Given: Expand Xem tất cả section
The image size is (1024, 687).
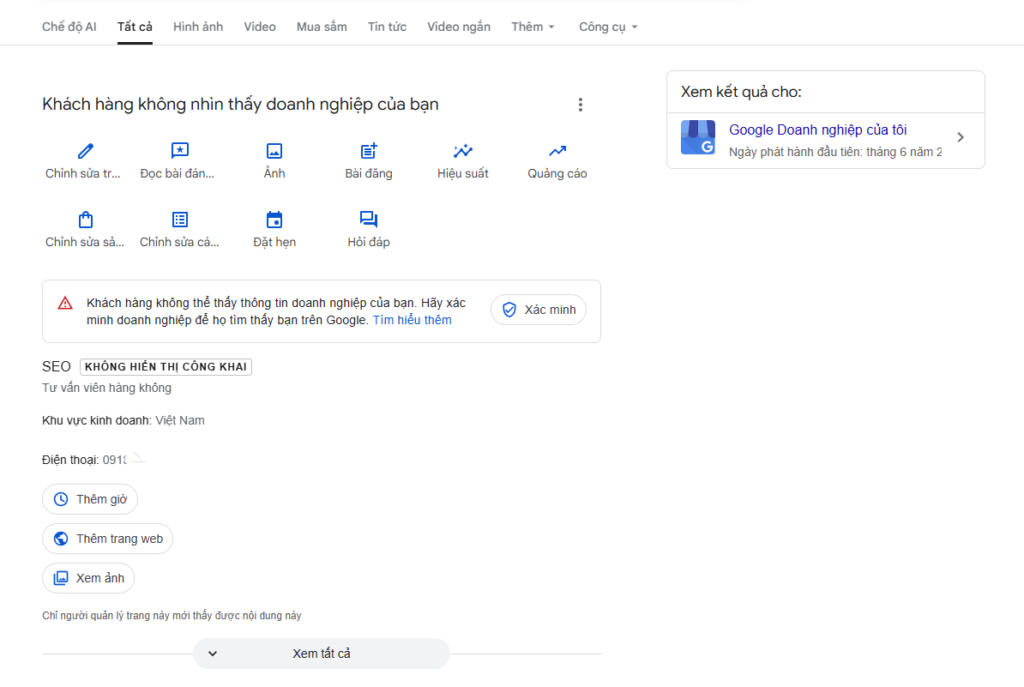Looking at the screenshot, I should coord(321,654).
